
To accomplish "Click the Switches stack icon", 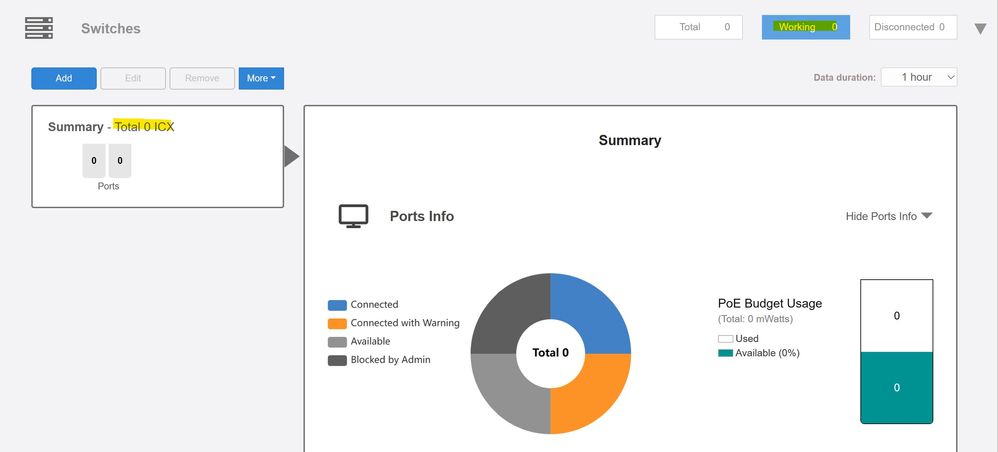I will point(39,28).
